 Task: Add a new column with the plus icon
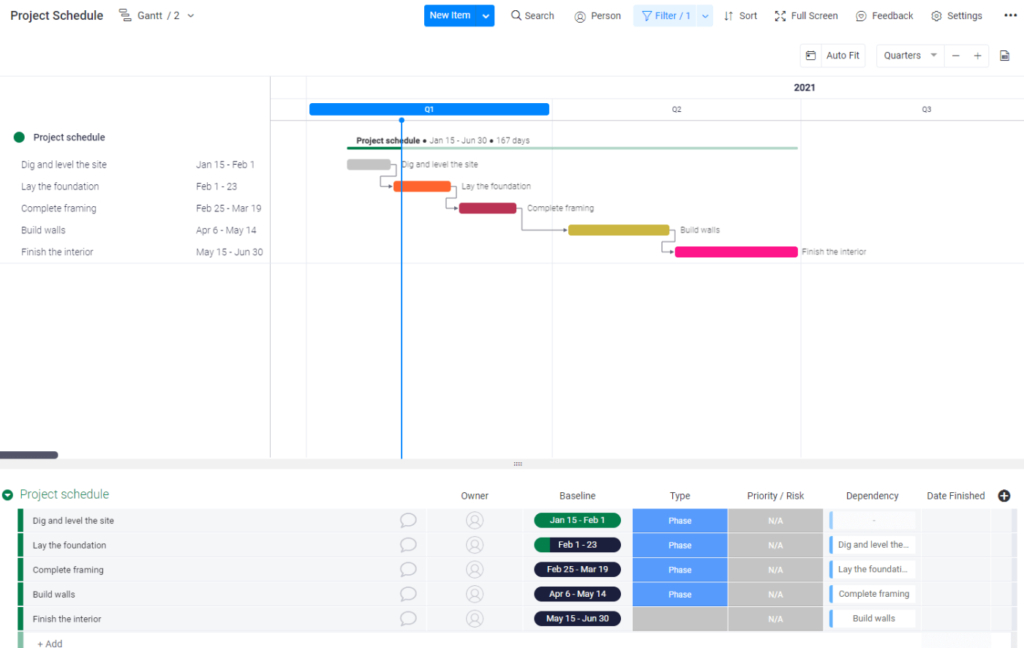[1004, 495]
